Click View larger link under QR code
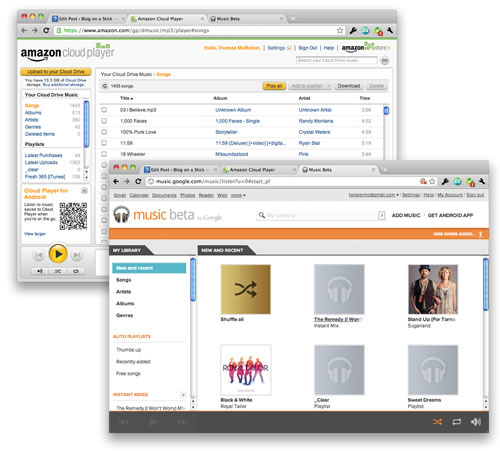This screenshot has width=500, height=451. click(x=35, y=234)
